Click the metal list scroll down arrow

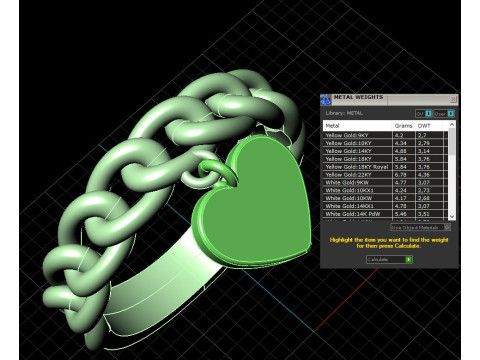[452, 216]
